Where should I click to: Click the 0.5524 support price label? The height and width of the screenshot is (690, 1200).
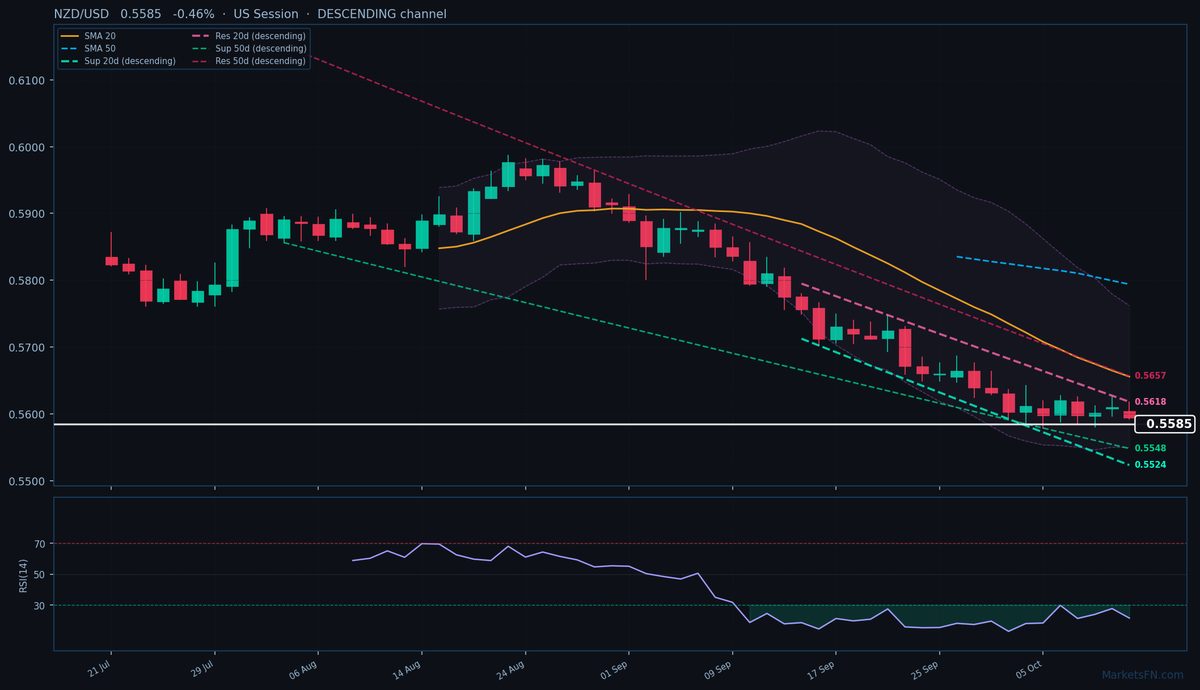point(1150,465)
